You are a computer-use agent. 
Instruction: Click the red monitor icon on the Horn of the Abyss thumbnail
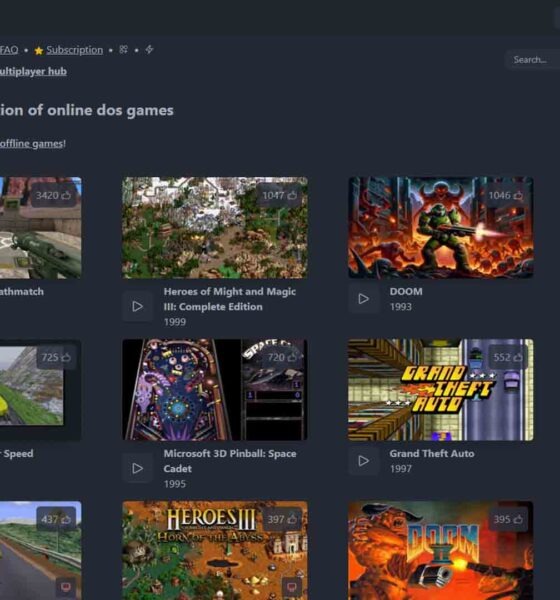292,587
